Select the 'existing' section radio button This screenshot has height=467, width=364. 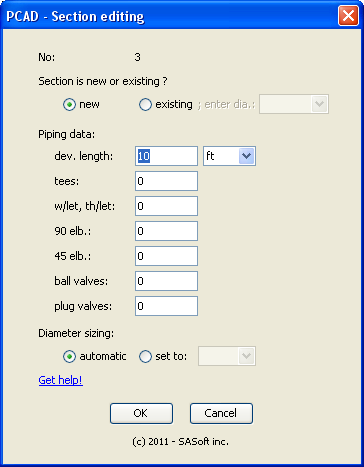click(x=145, y=105)
